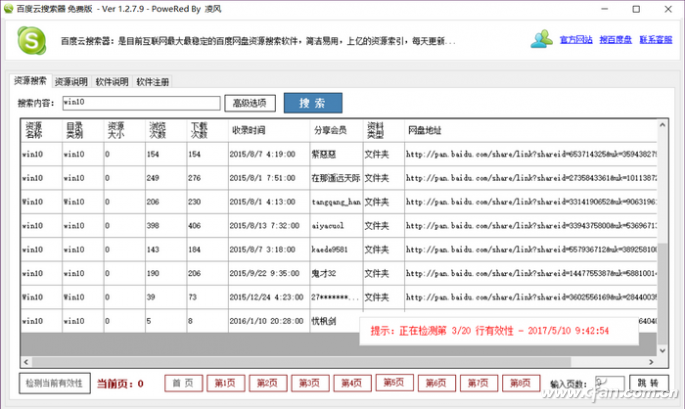Screen dimensions: 685x409
Task: Select sharer cell 鬼才32
Action: (x=336, y=273)
